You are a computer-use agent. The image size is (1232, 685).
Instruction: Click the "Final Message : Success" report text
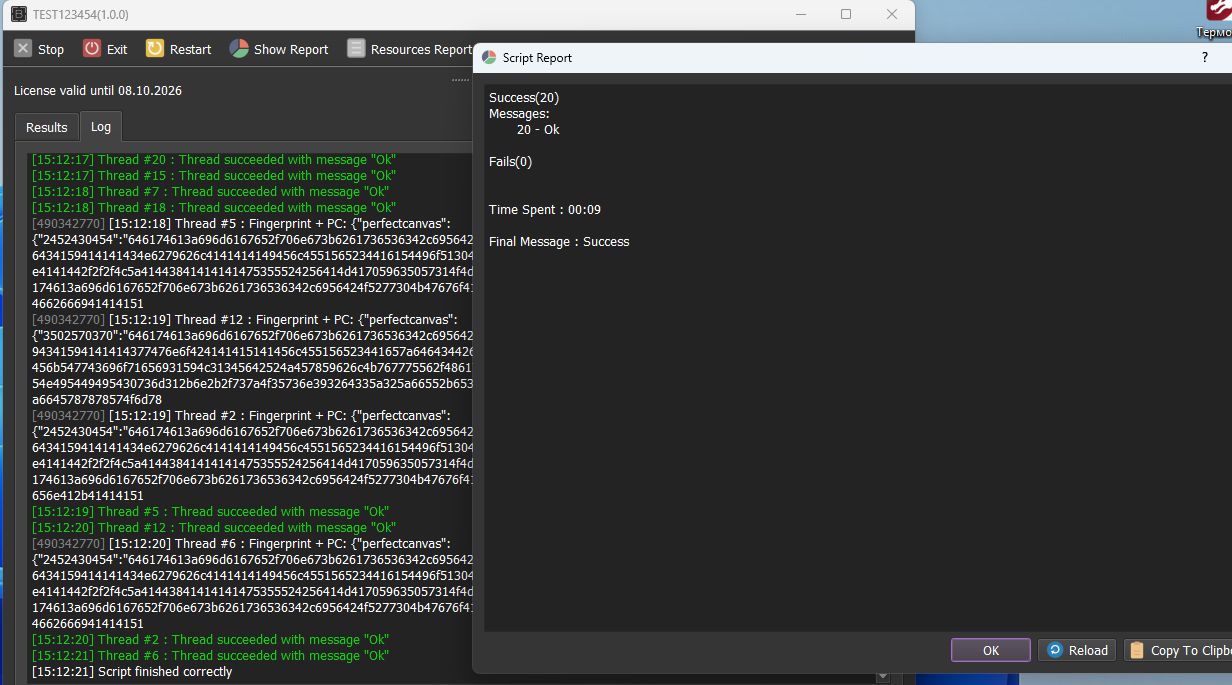coord(559,242)
